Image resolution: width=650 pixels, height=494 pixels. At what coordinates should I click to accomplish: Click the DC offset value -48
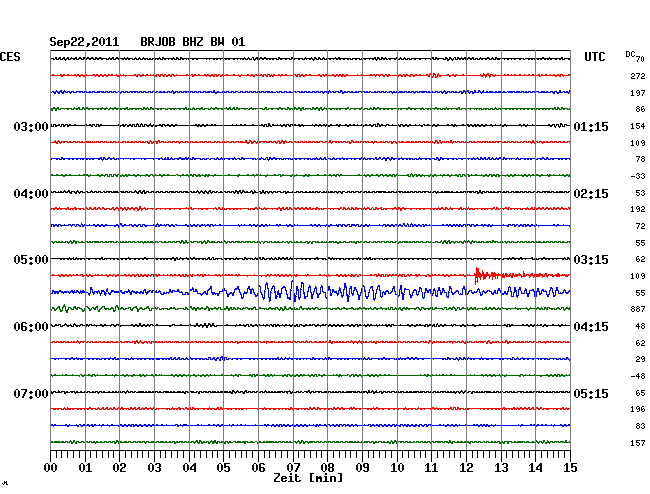pyautogui.click(x=638, y=376)
